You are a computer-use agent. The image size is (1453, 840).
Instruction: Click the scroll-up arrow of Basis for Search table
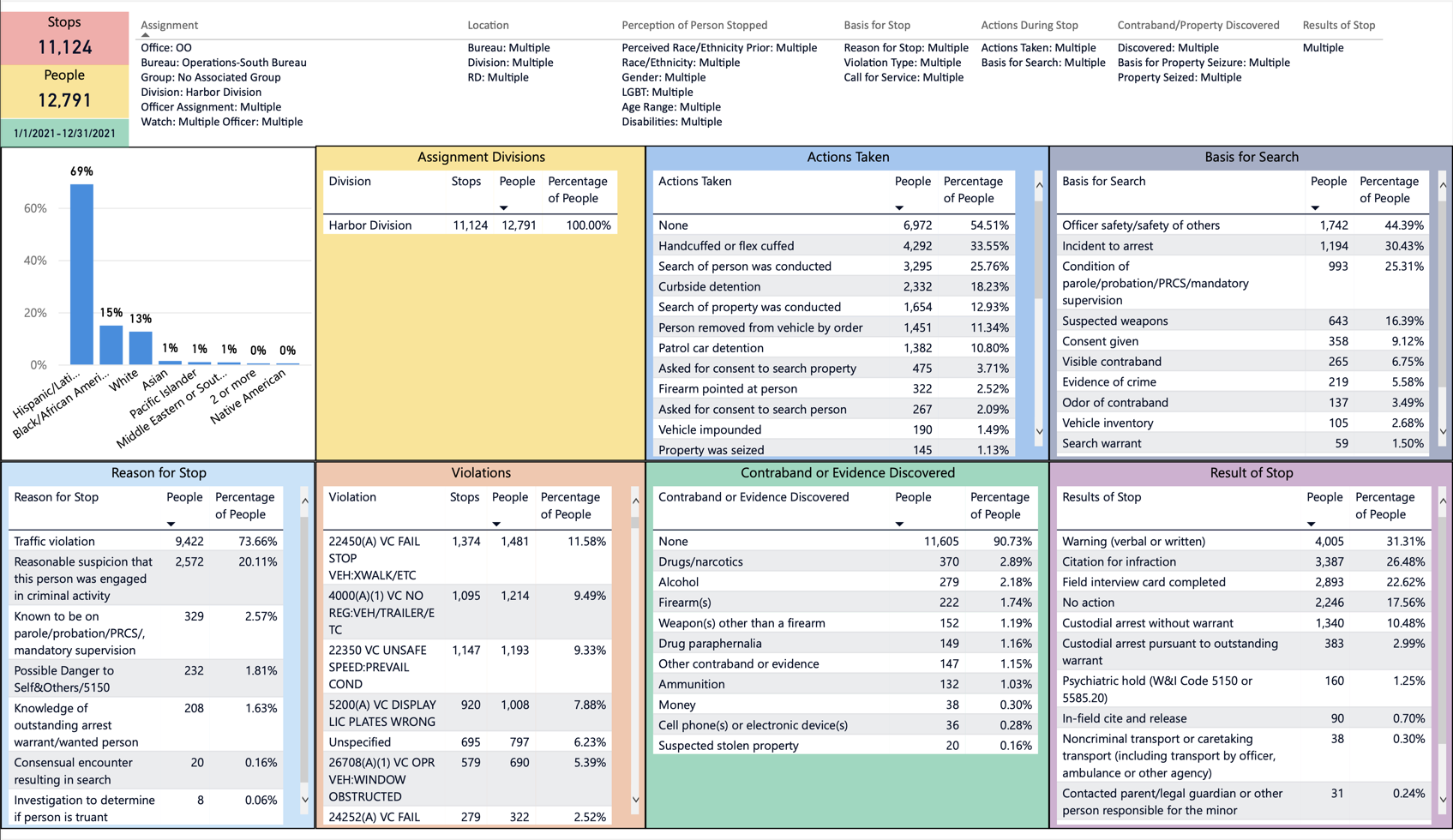click(x=1443, y=184)
